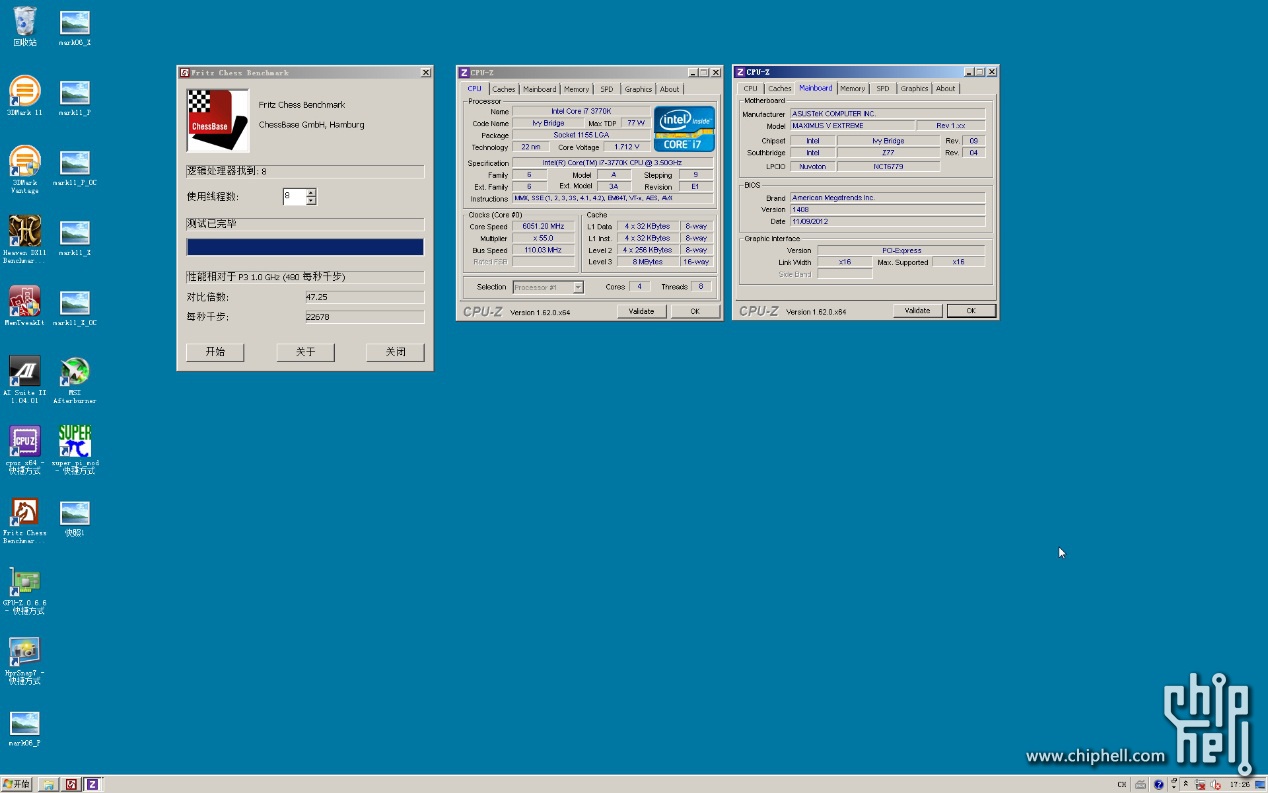
Task: Launch the MemTweakIt desktop shortcut
Action: (25, 306)
